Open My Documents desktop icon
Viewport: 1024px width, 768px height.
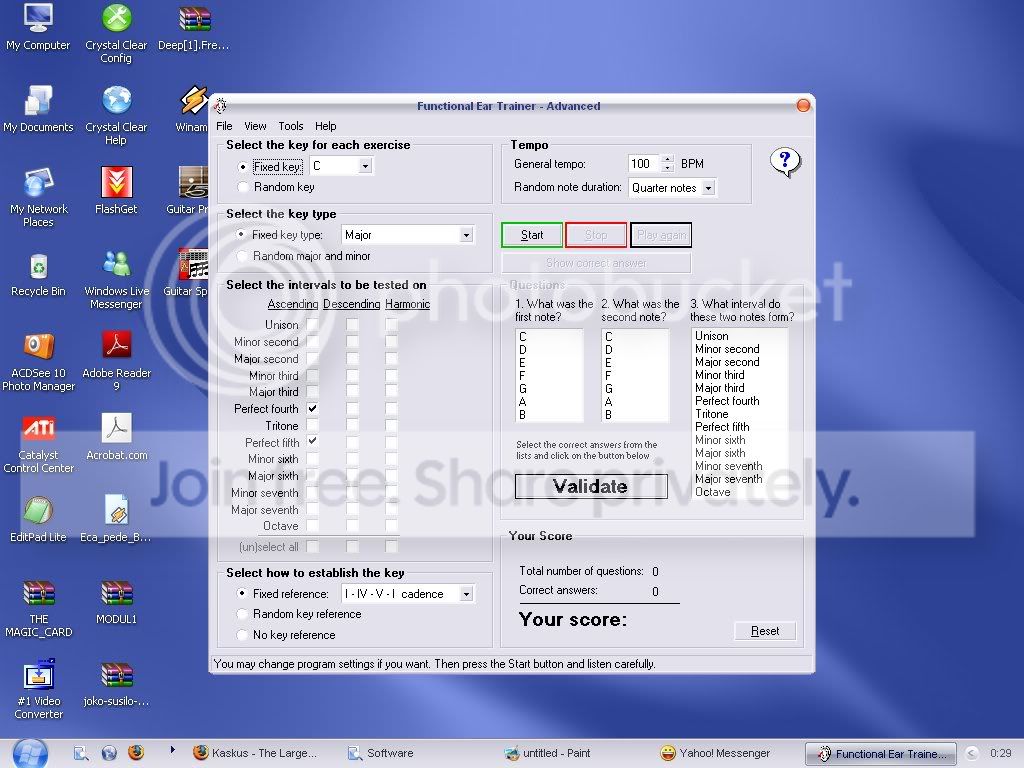point(38,110)
